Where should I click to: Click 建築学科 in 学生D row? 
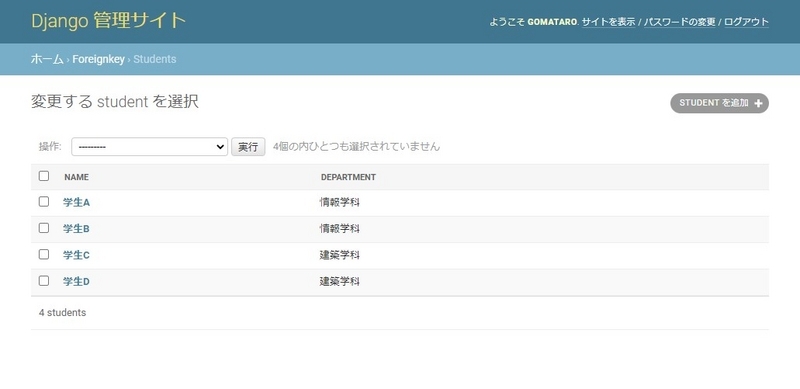(x=340, y=282)
